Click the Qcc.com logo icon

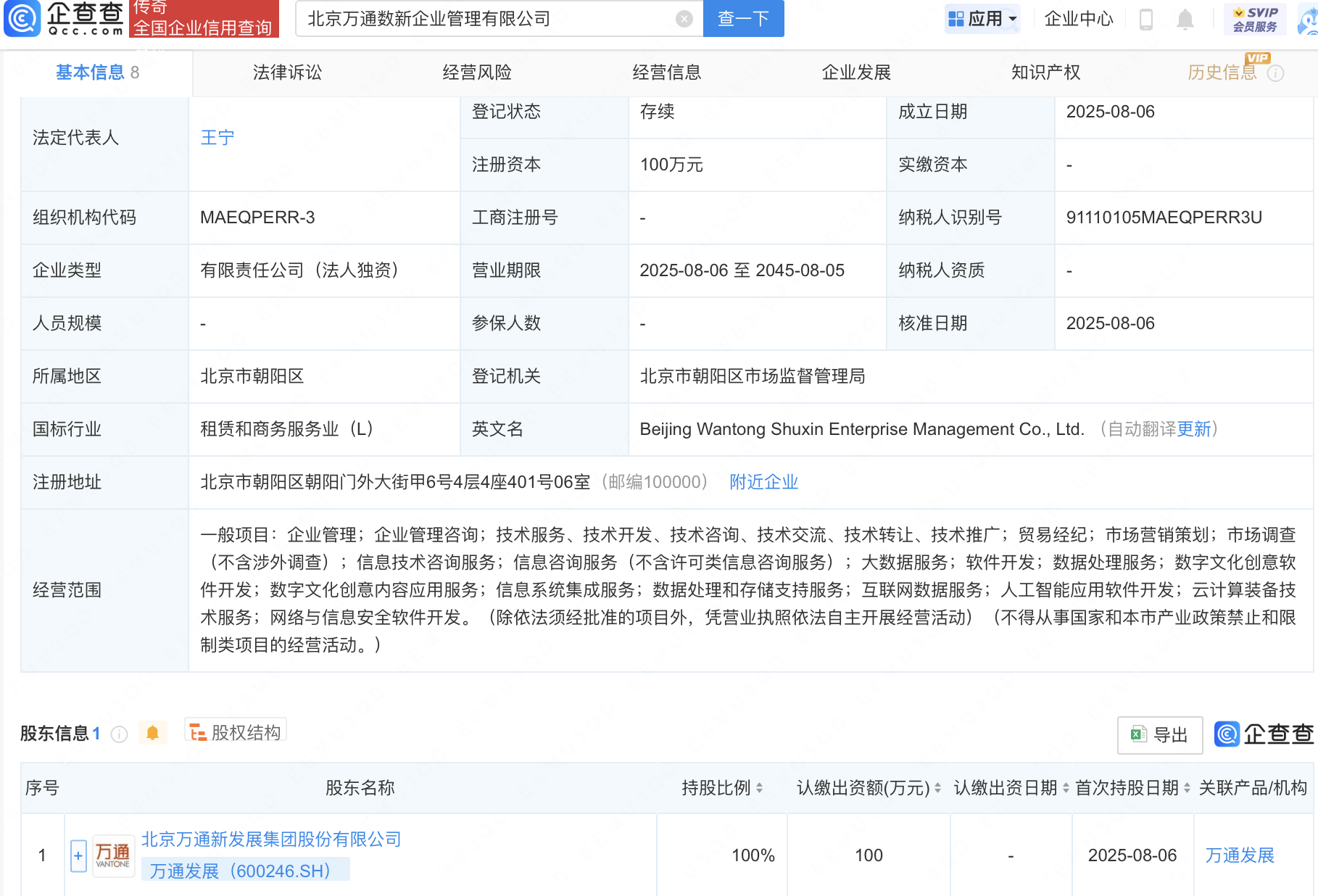point(23,19)
